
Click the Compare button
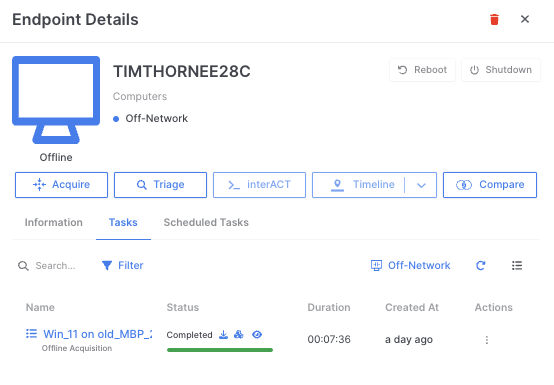coord(490,185)
